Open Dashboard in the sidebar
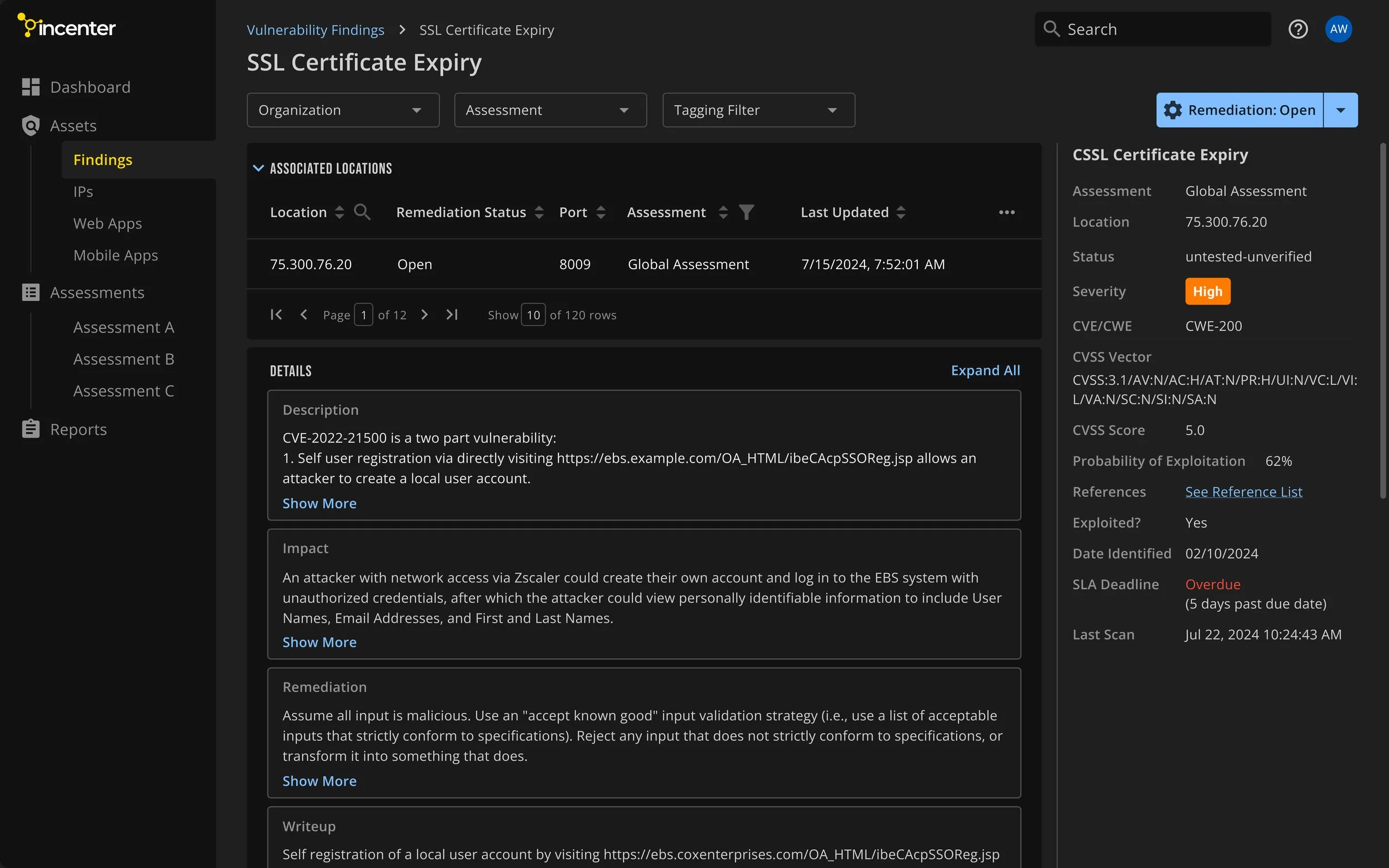 pyautogui.click(x=90, y=87)
